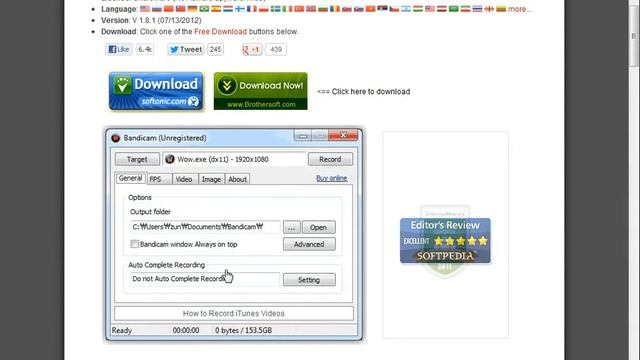Click the page vertical scrollbar thumb
This screenshot has height=360, width=640.
[633, 37]
